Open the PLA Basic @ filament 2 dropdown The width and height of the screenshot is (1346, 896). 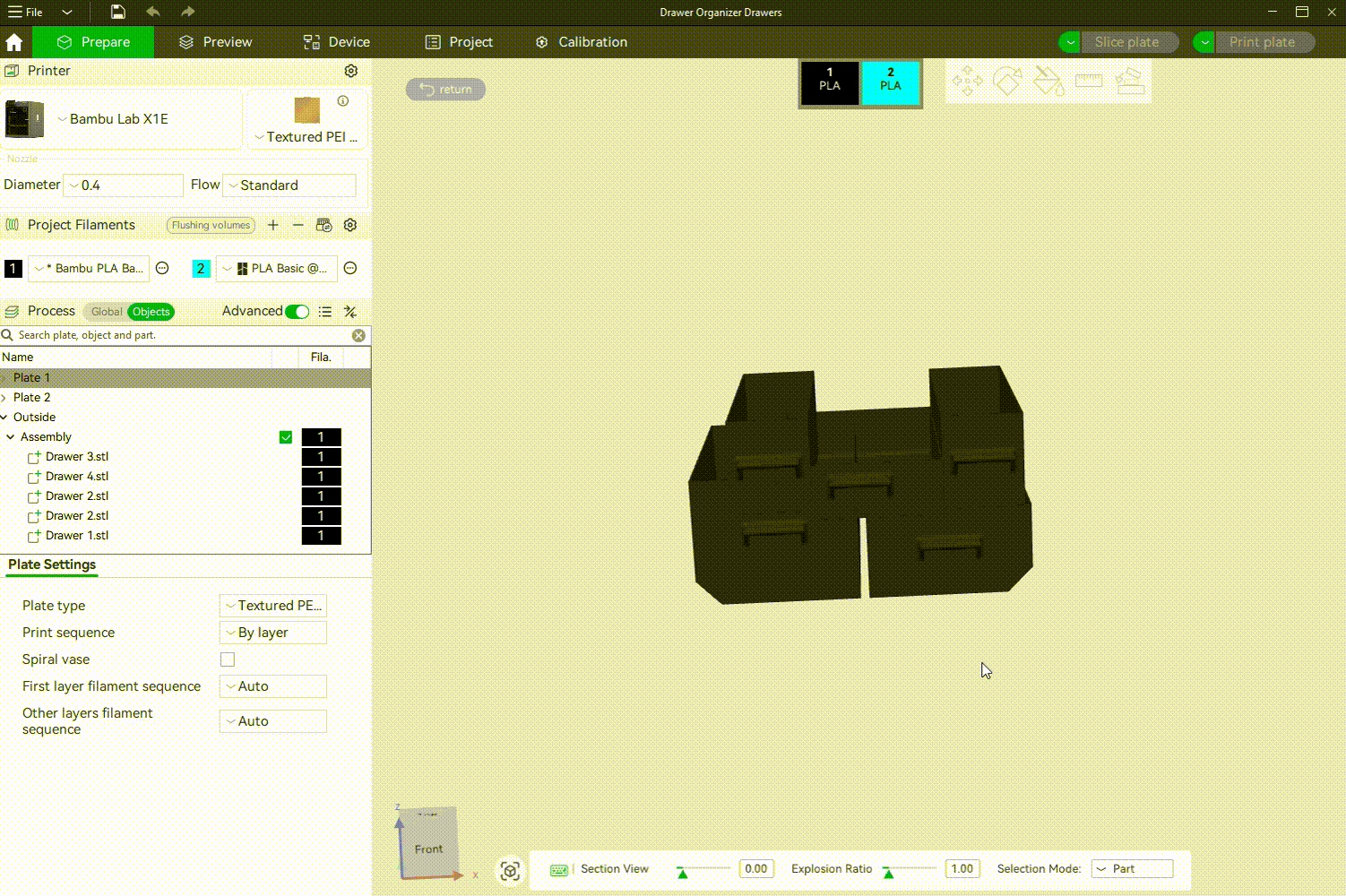tap(278, 268)
